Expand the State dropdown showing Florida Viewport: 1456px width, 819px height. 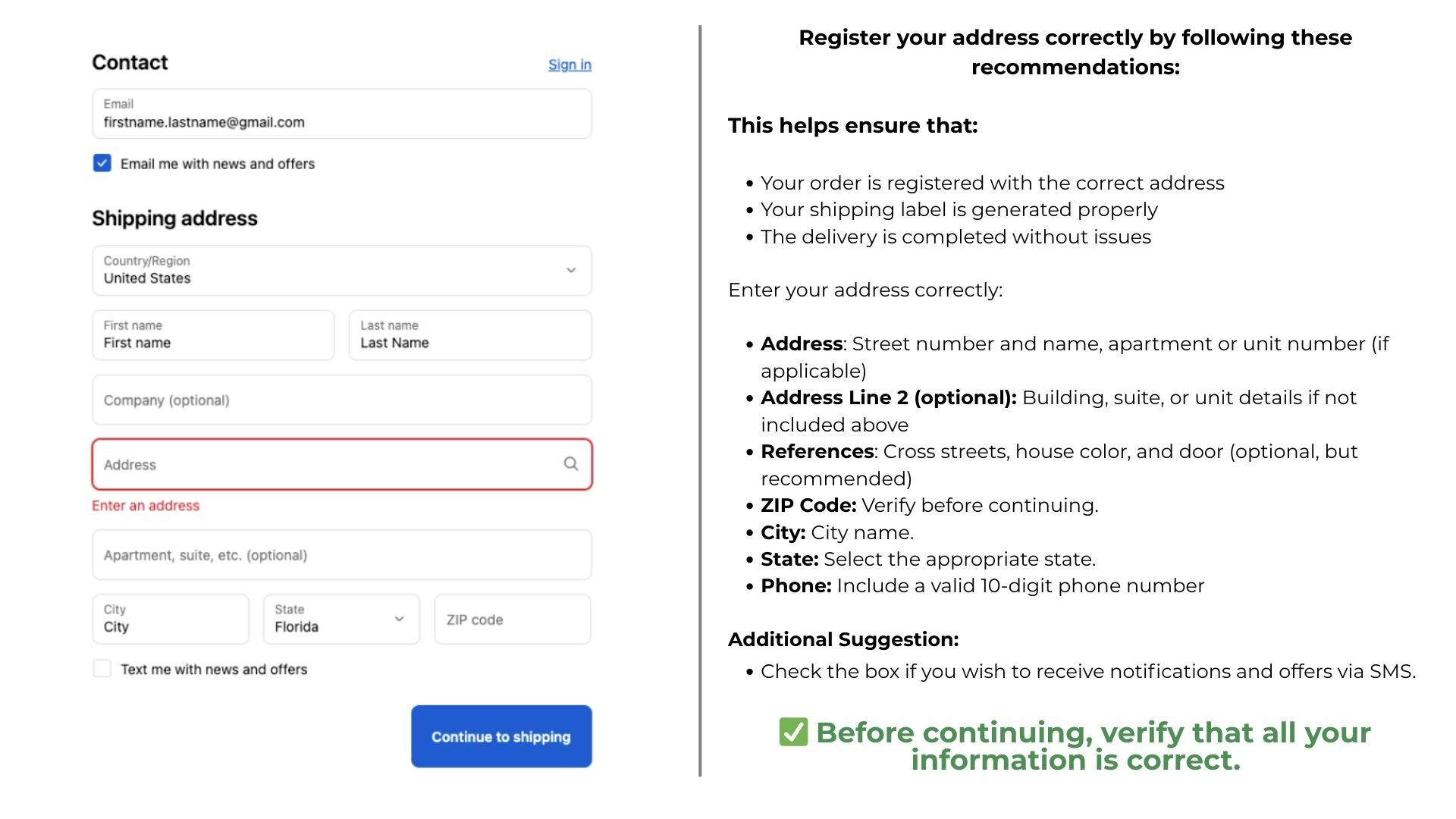(341, 620)
